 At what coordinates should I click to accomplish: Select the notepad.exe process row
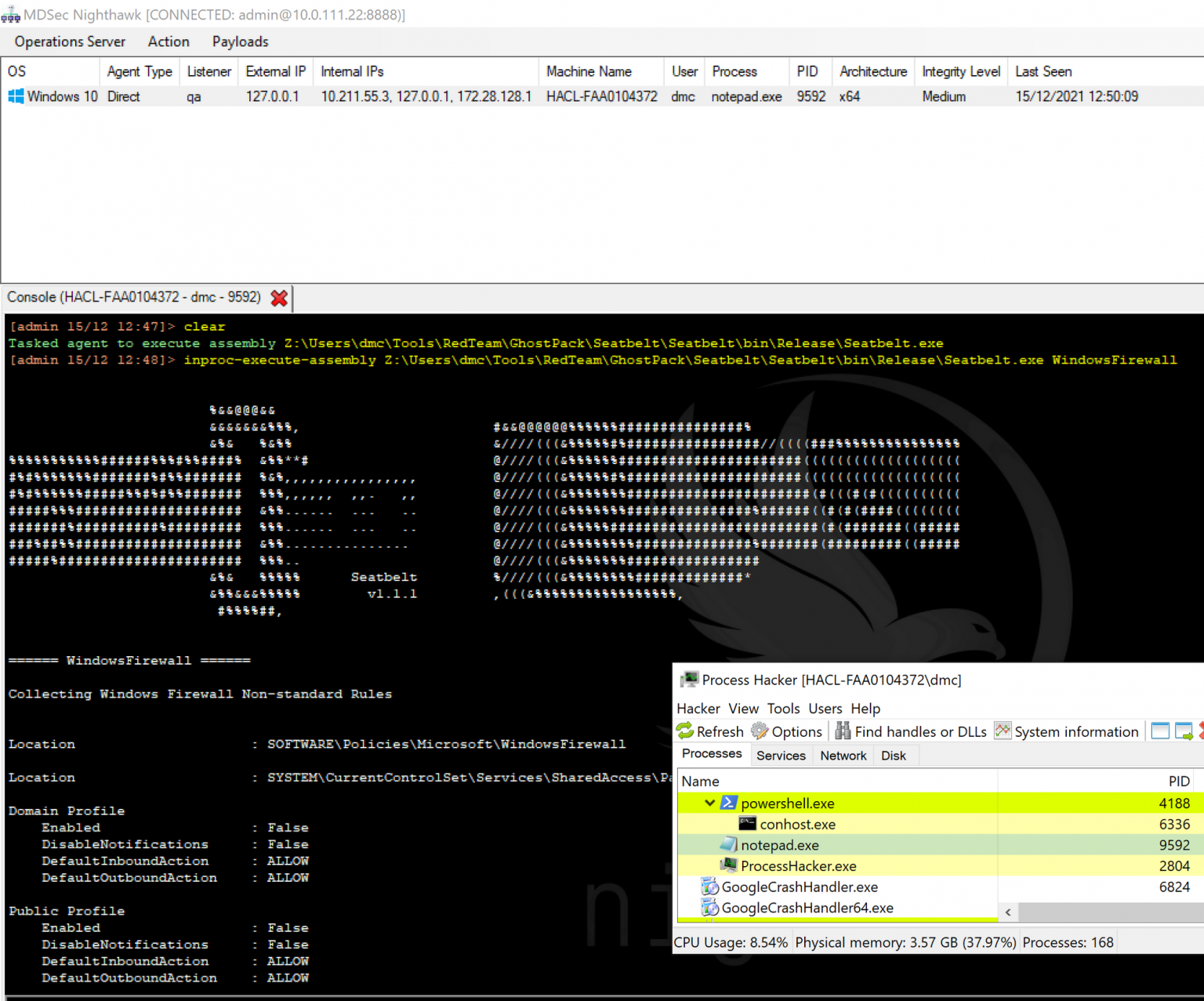pyautogui.click(x=780, y=845)
